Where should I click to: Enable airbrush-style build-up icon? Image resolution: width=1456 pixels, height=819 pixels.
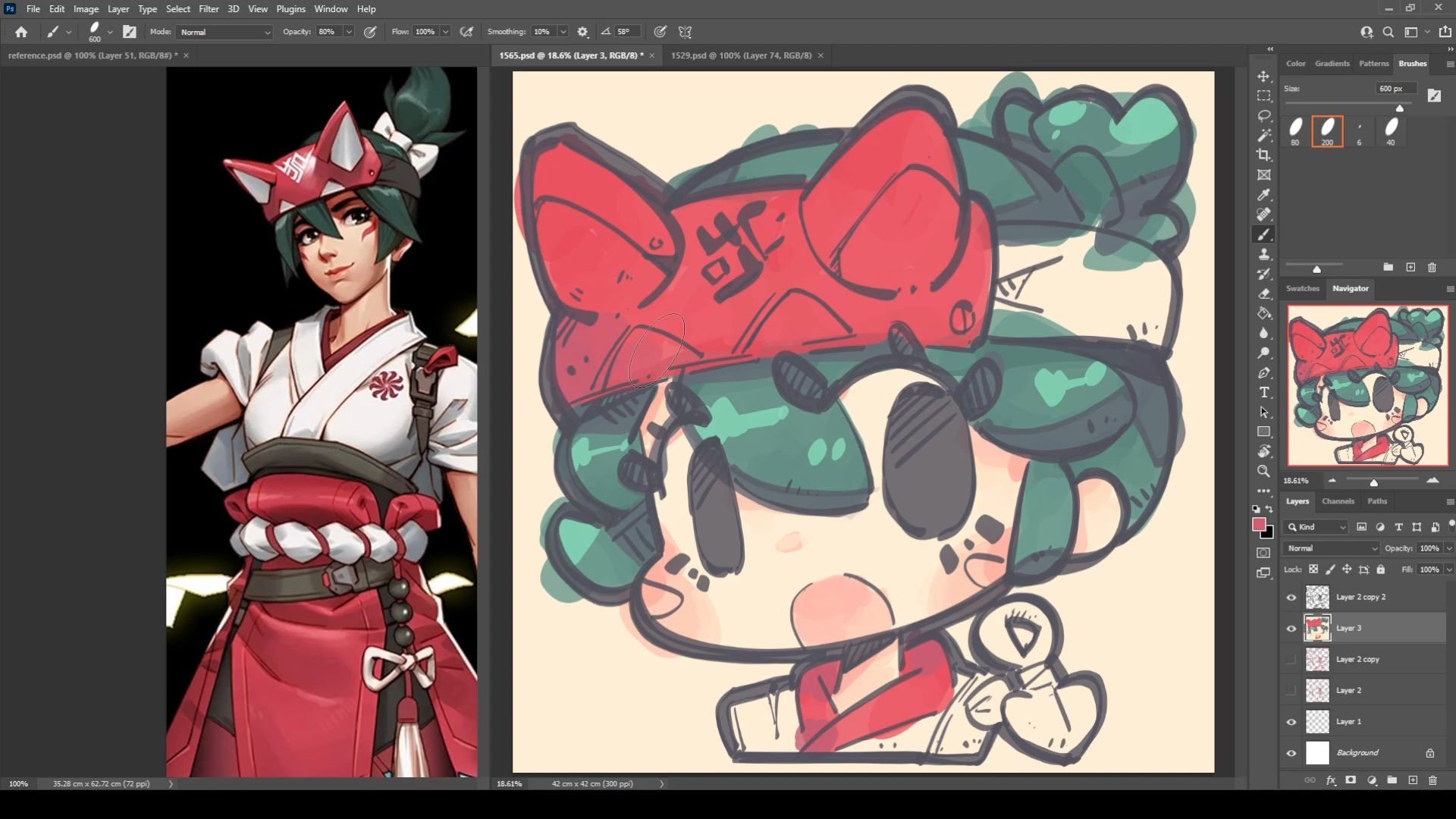(x=466, y=32)
